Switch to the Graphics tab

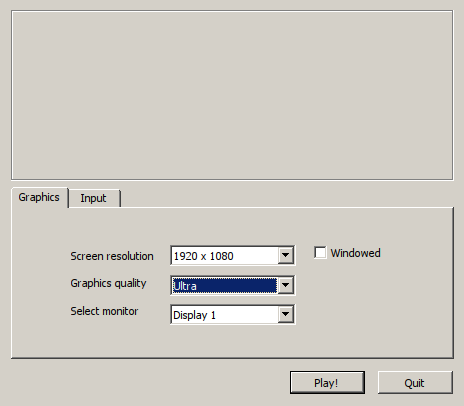39,197
